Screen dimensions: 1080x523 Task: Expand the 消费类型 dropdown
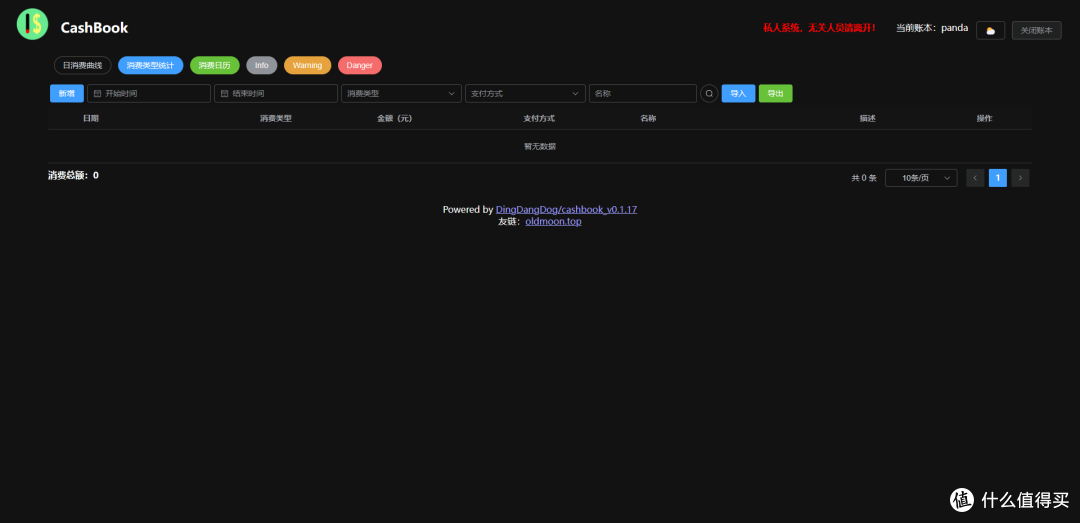pos(402,93)
